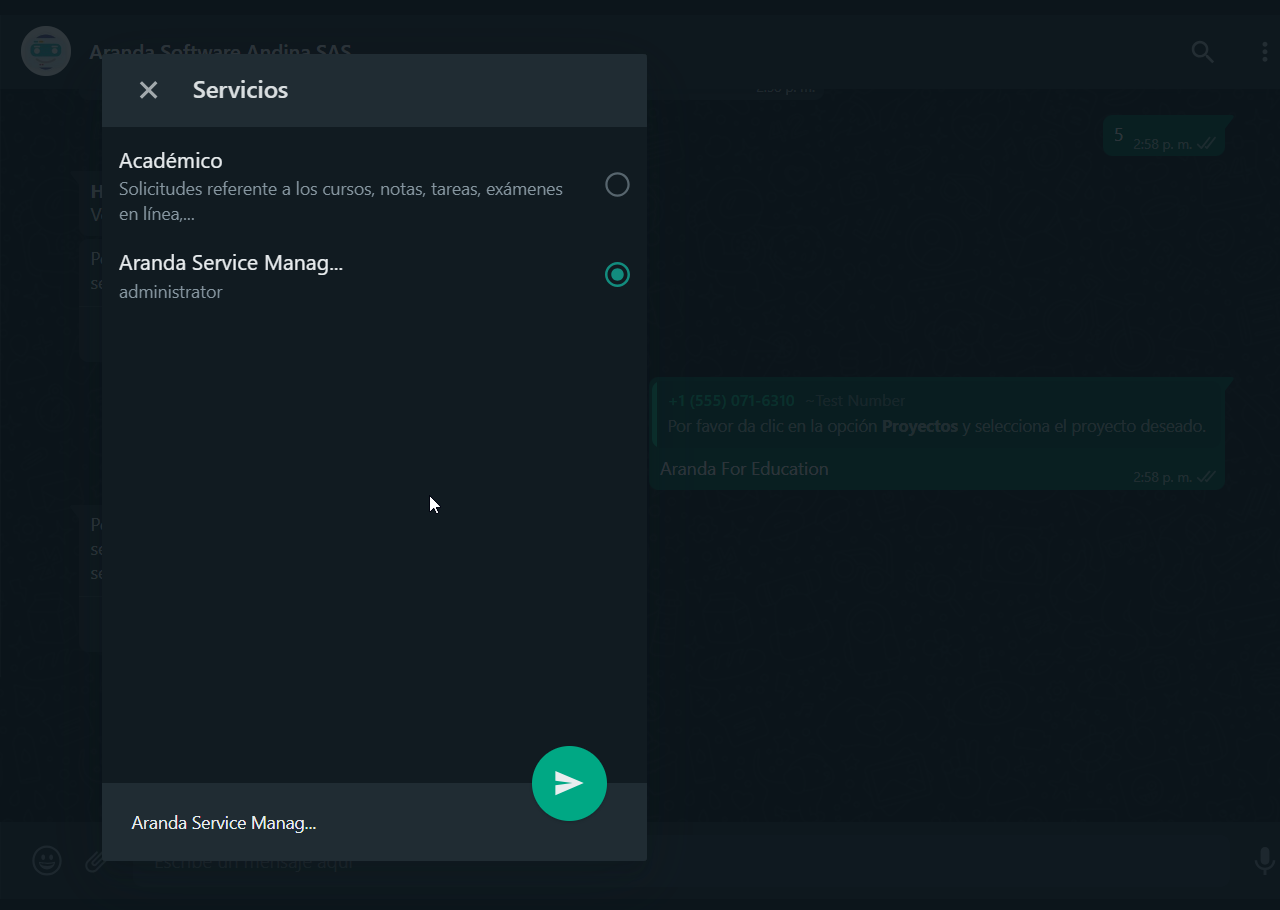Image resolution: width=1280 pixels, height=910 pixels.
Task: Click the Académico service title
Action: click(171, 160)
